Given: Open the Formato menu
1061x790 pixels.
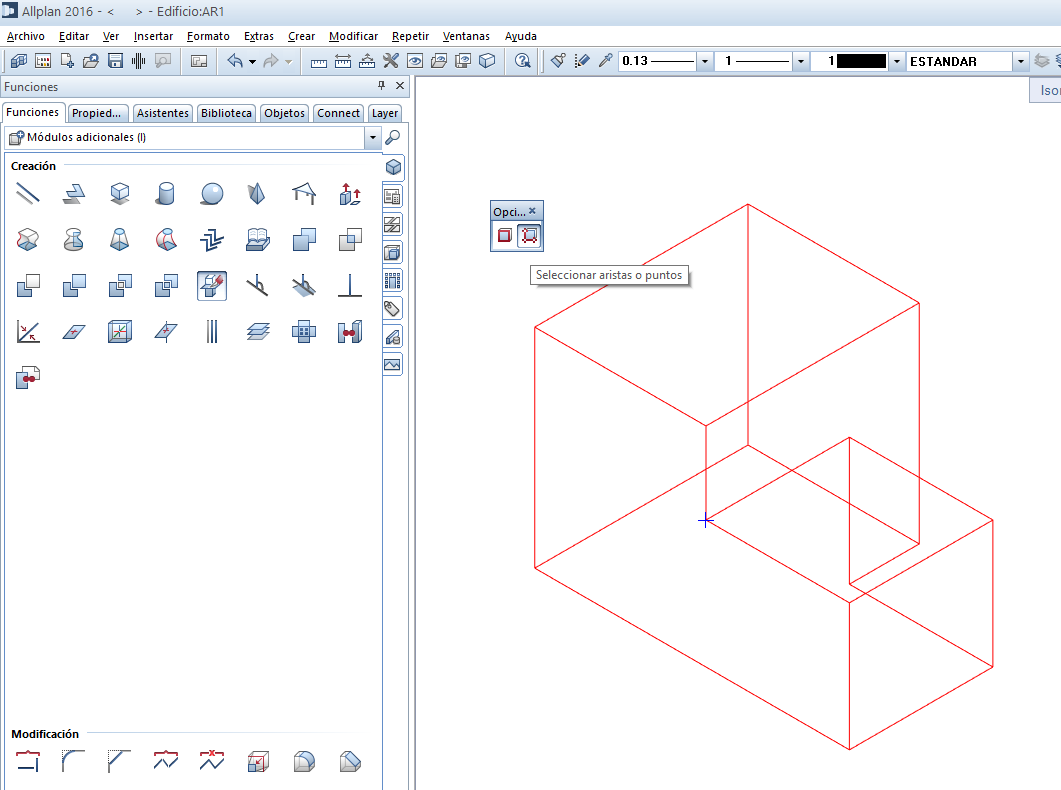Looking at the screenshot, I should click(208, 37).
